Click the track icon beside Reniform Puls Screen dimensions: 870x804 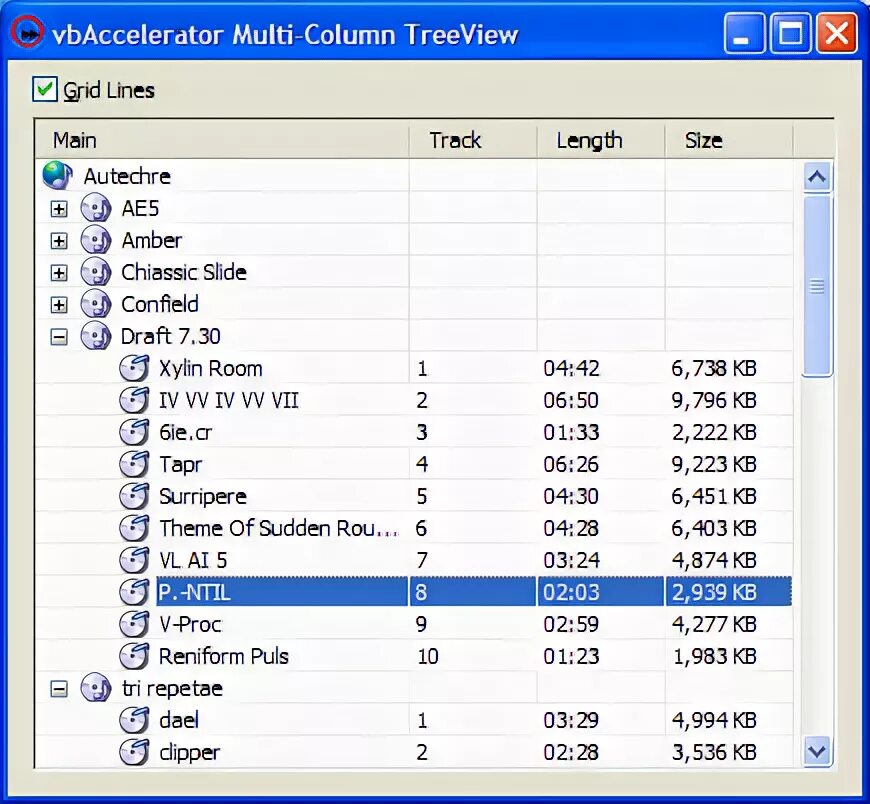pyautogui.click(x=134, y=656)
